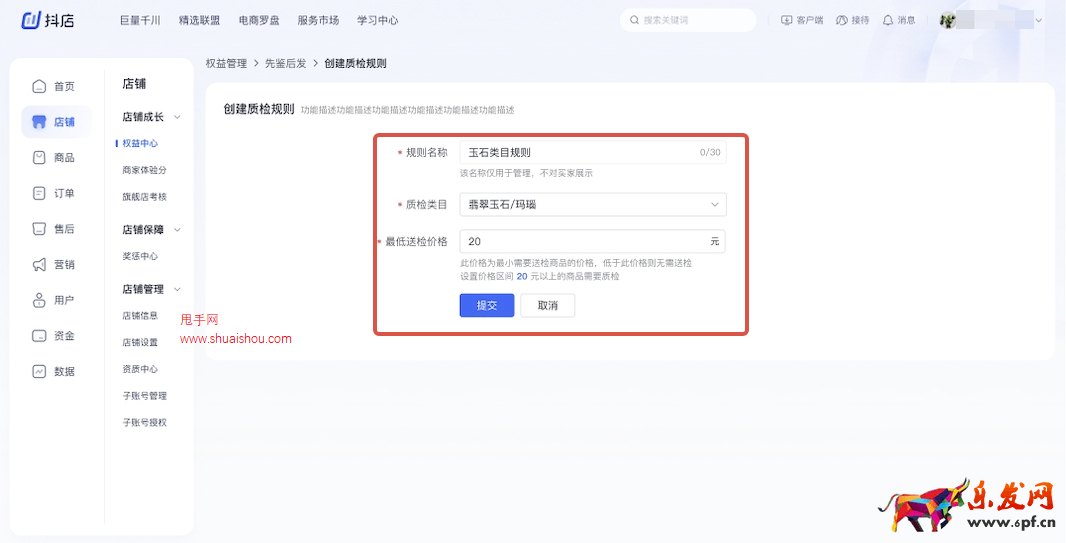The width and height of the screenshot is (1066, 543).
Task: Click the 店铺 submenu panel heading
Action: point(134,84)
